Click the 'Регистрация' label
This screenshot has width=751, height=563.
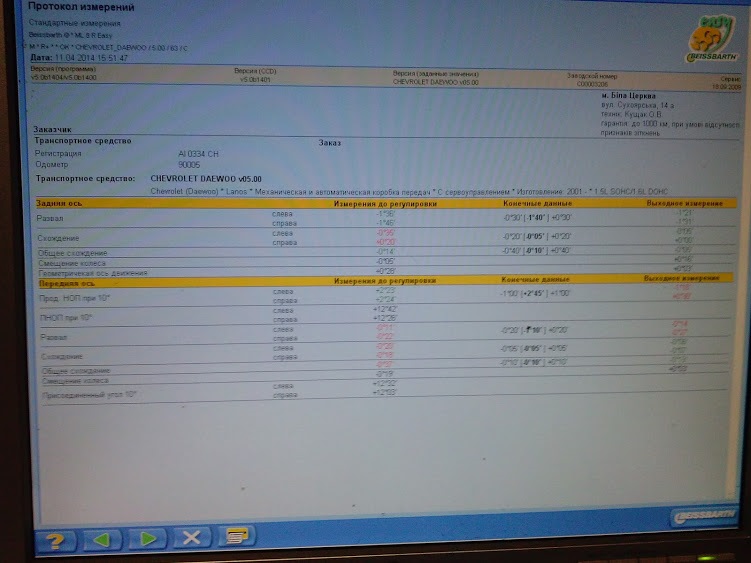(x=58, y=153)
